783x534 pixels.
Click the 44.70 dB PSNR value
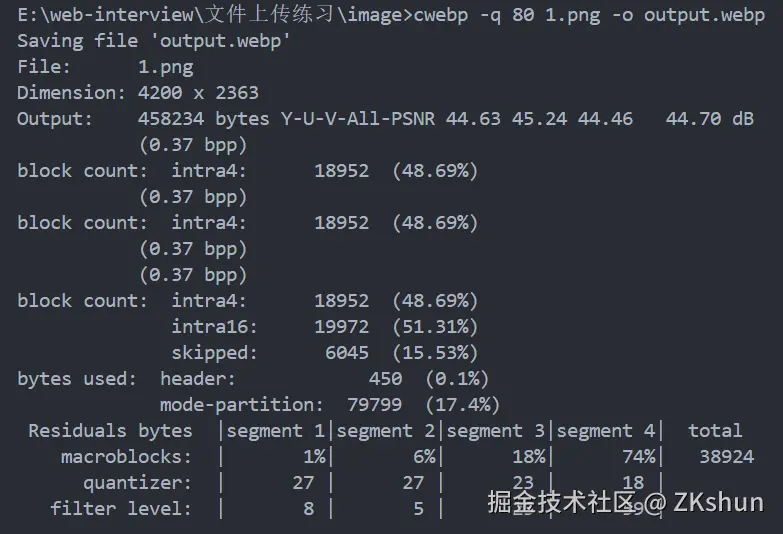point(710,119)
